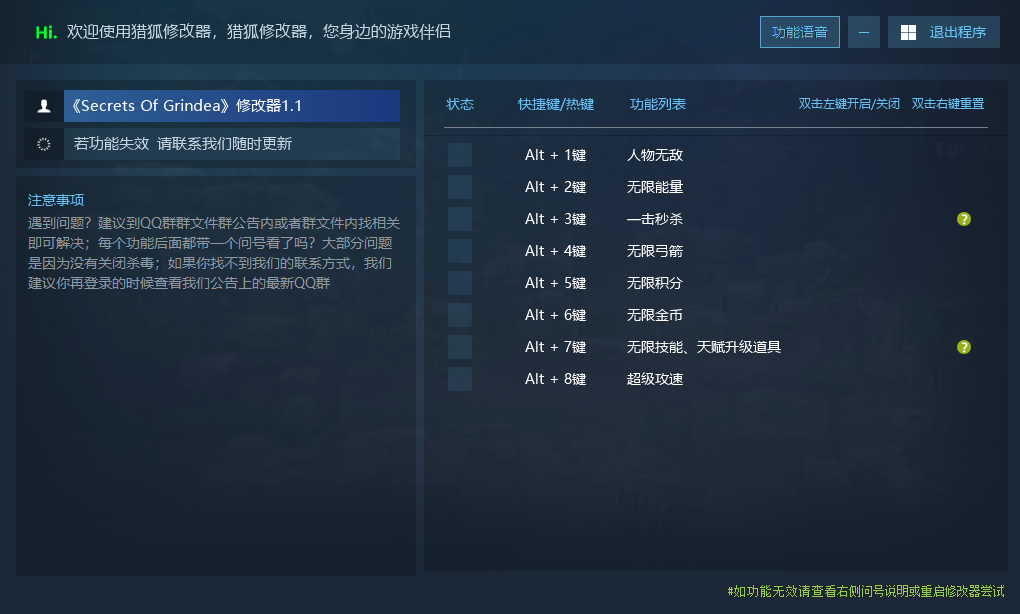Image resolution: width=1020 pixels, height=614 pixels.
Task: Select the 无限弓箭 function label
Action: tap(654, 251)
